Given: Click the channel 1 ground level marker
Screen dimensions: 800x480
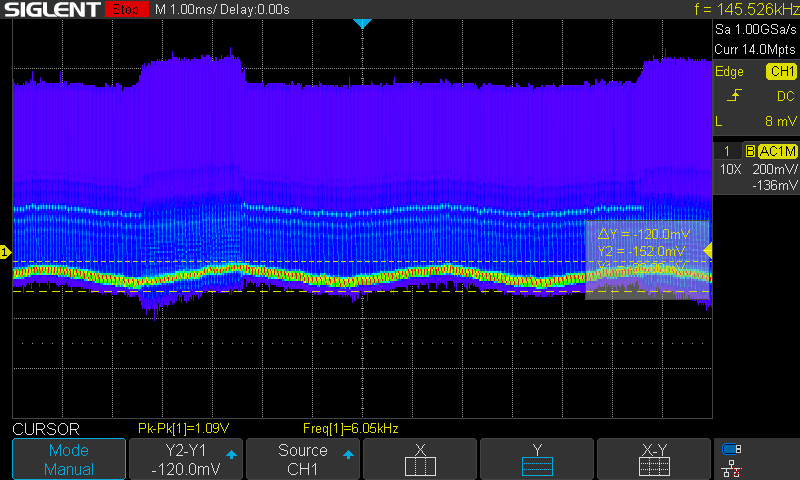Looking at the screenshot, I should [5, 253].
